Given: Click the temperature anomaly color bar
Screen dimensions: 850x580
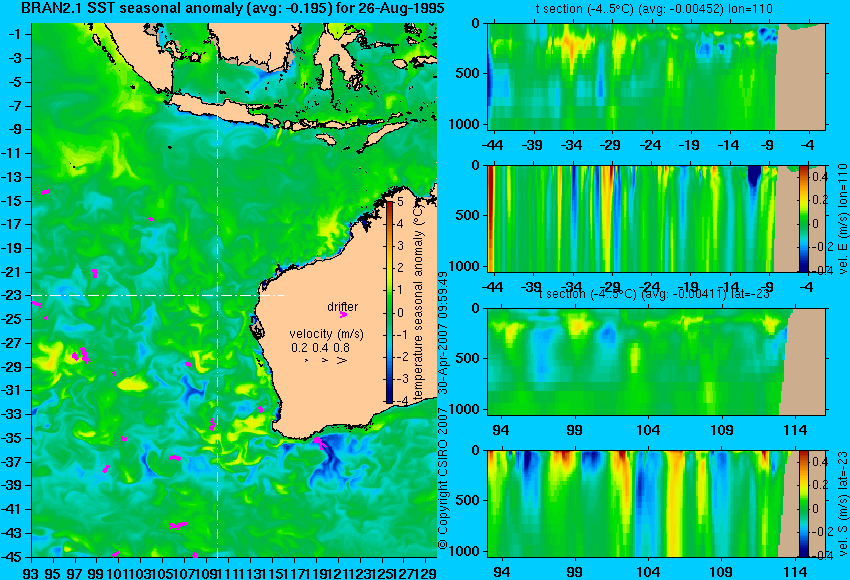Looking at the screenshot, I should pyautogui.click(x=389, y=302).
